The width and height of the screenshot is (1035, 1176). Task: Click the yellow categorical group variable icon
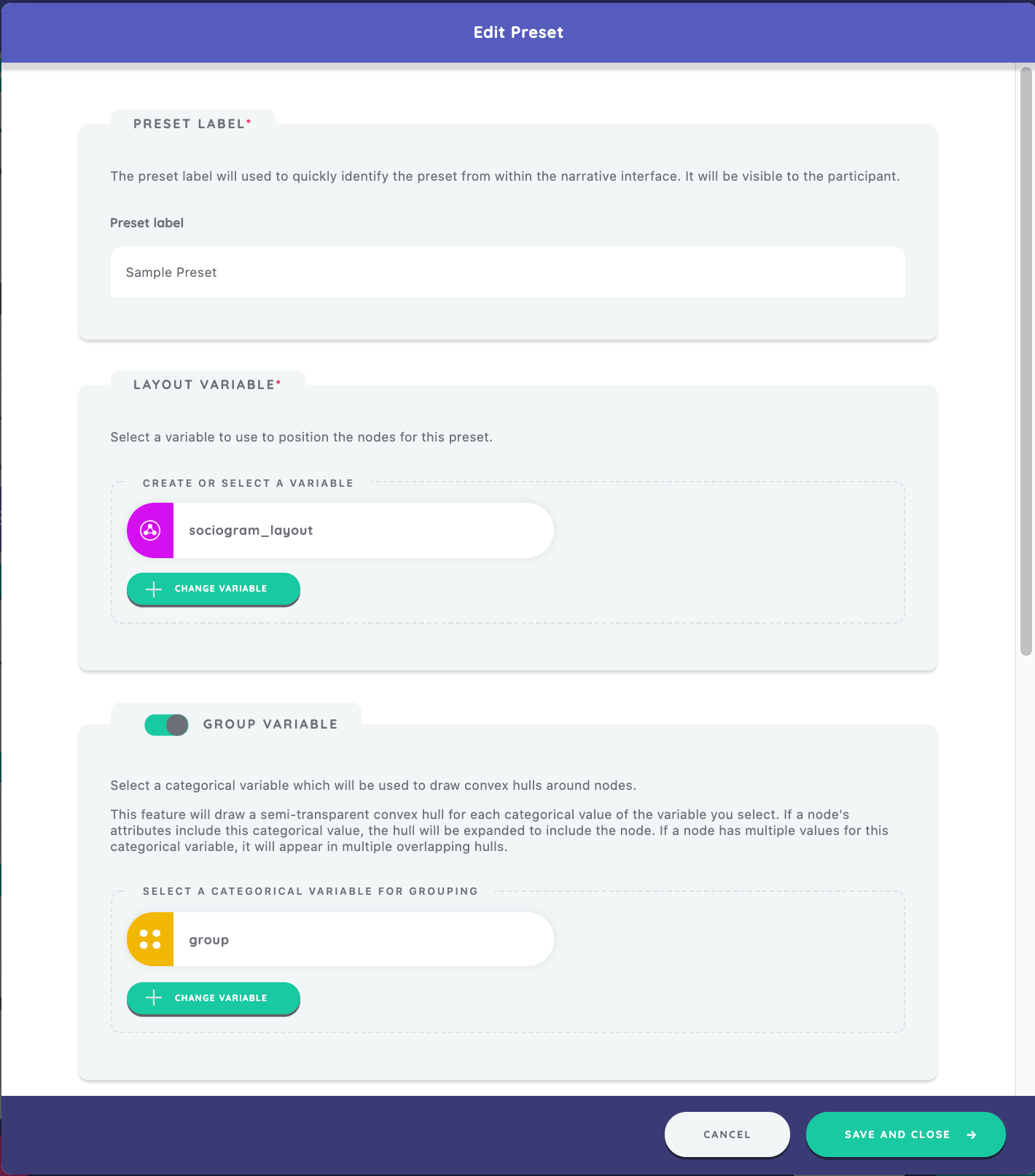pyautogui.click(x=150, y=939)
